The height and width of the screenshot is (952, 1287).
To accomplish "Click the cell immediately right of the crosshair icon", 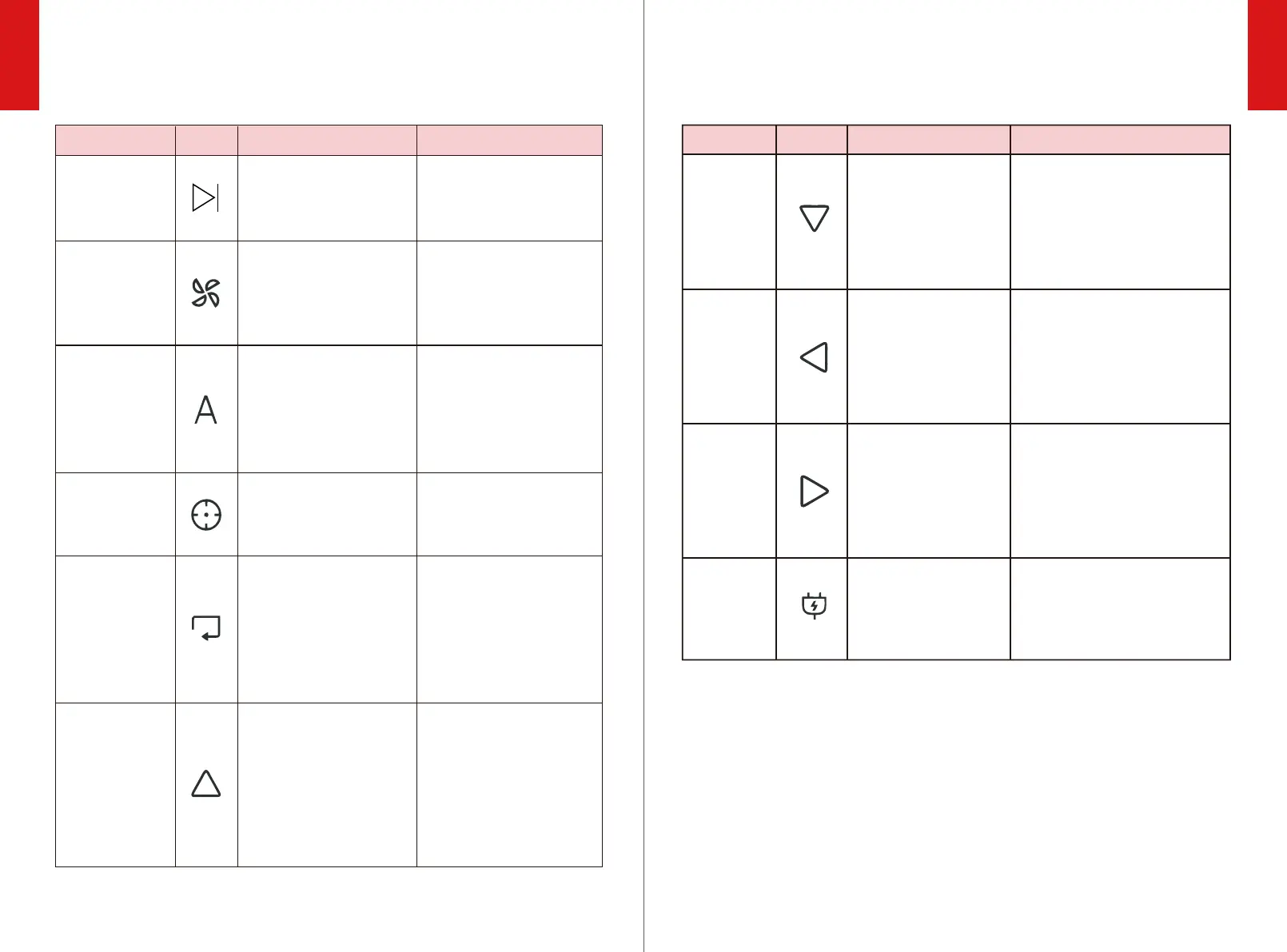I will [327, 515].
